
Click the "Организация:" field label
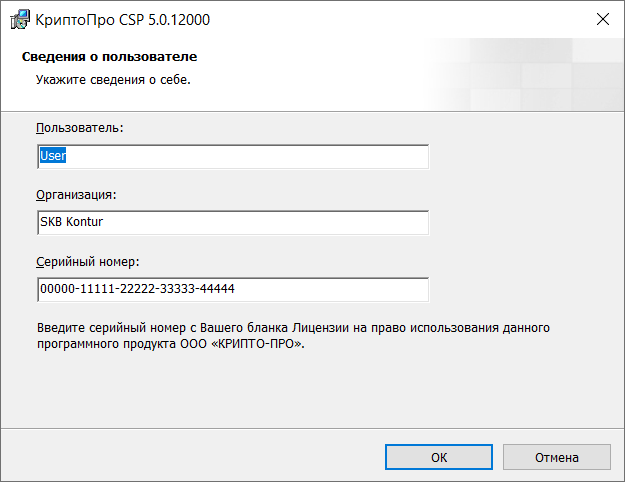tap(77, 194)
